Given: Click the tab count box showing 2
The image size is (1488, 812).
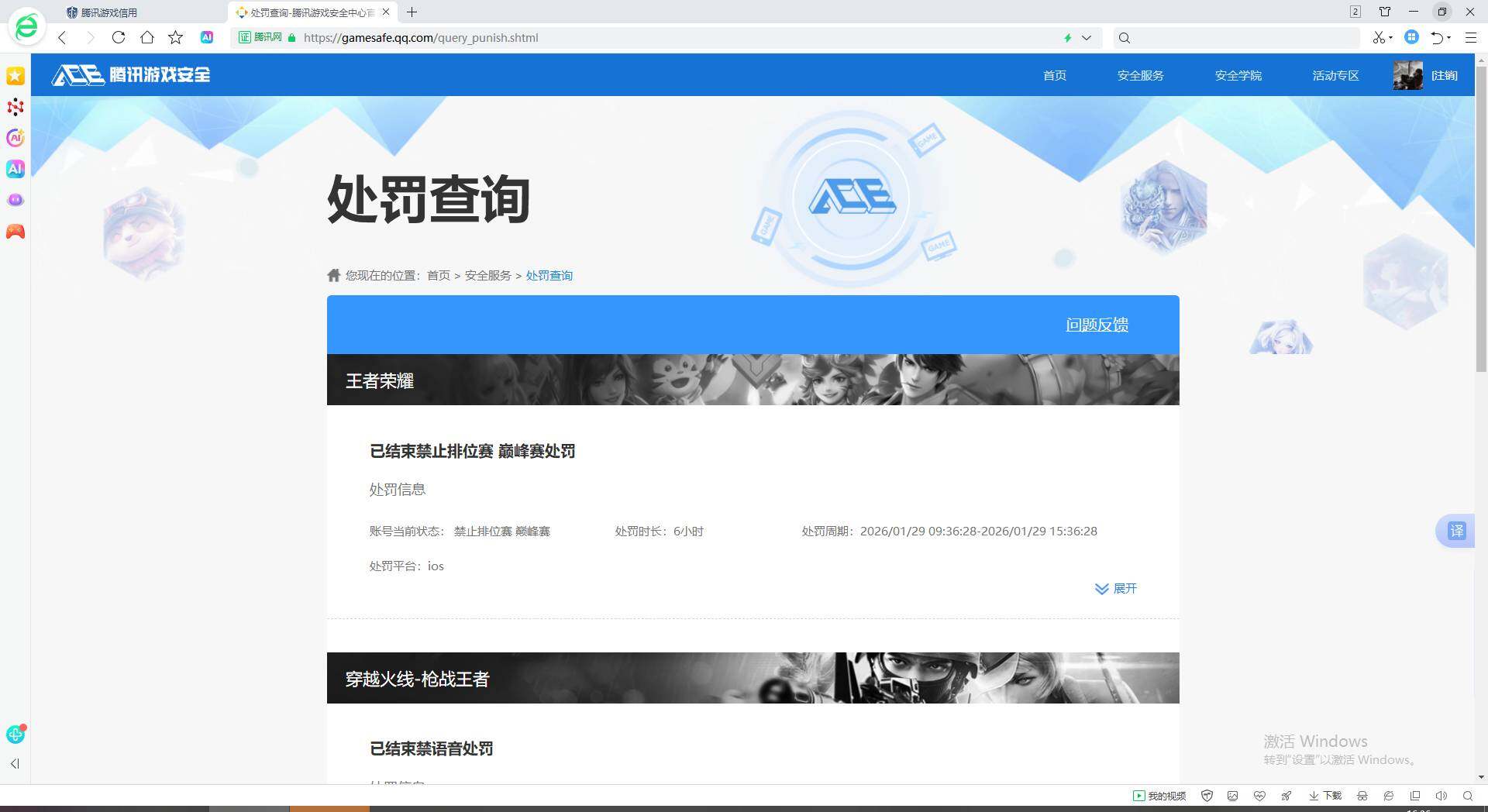Looking at the screenshot, I should [x=1355, y=12].
